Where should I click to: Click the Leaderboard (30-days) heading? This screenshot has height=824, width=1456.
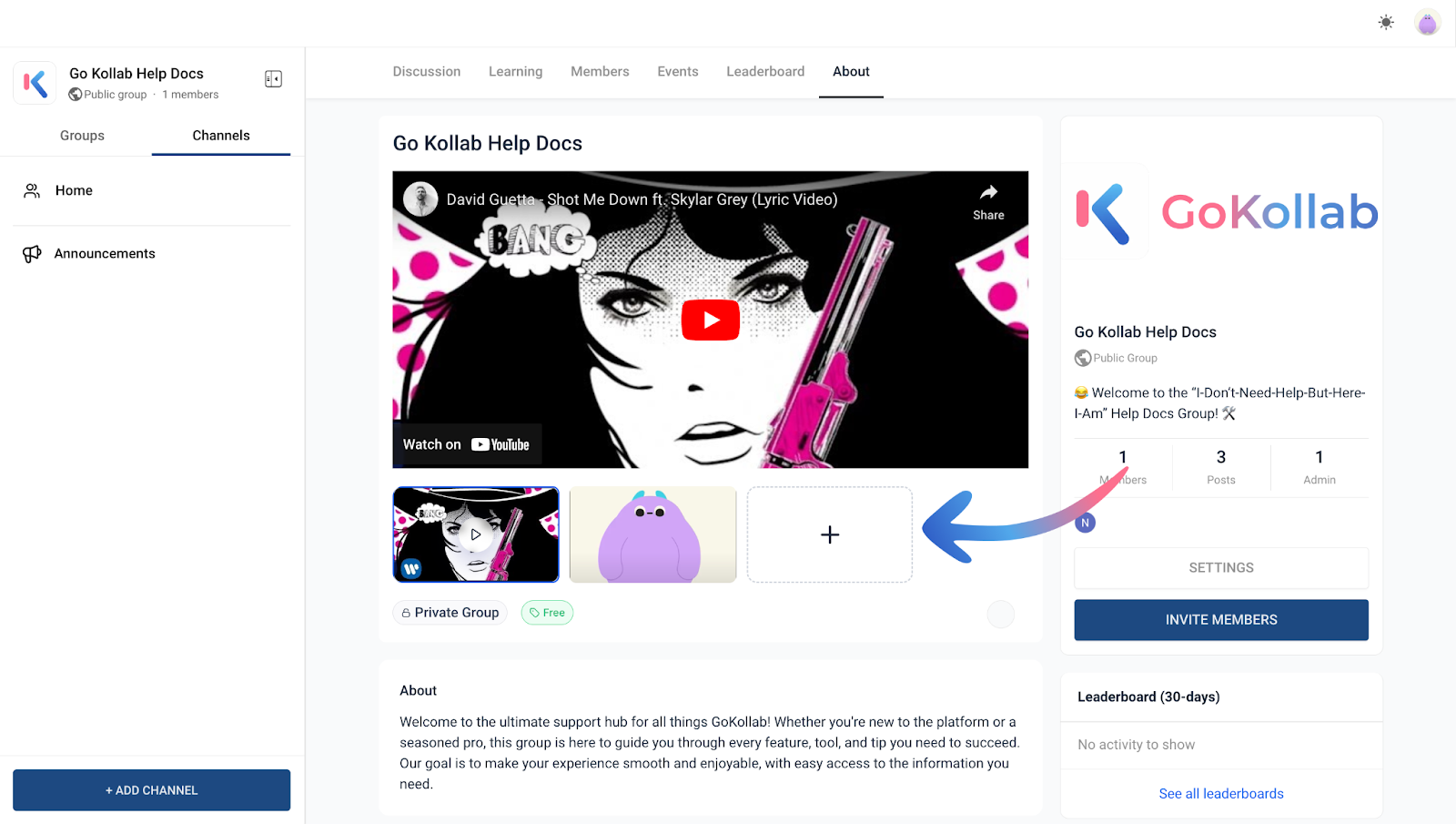[x=1148, y=697]
